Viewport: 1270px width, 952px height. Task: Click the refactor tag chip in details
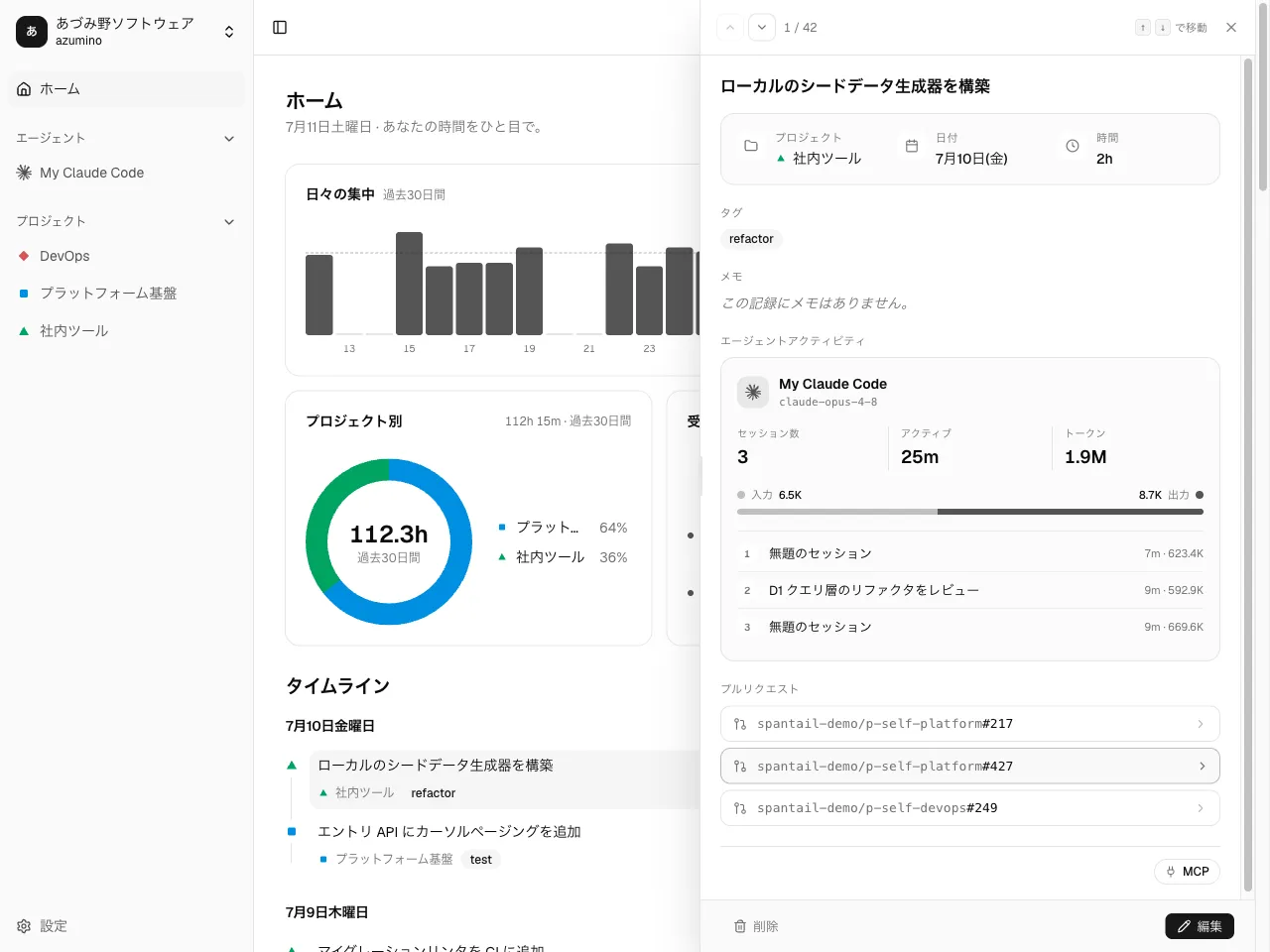coord(751,239)
